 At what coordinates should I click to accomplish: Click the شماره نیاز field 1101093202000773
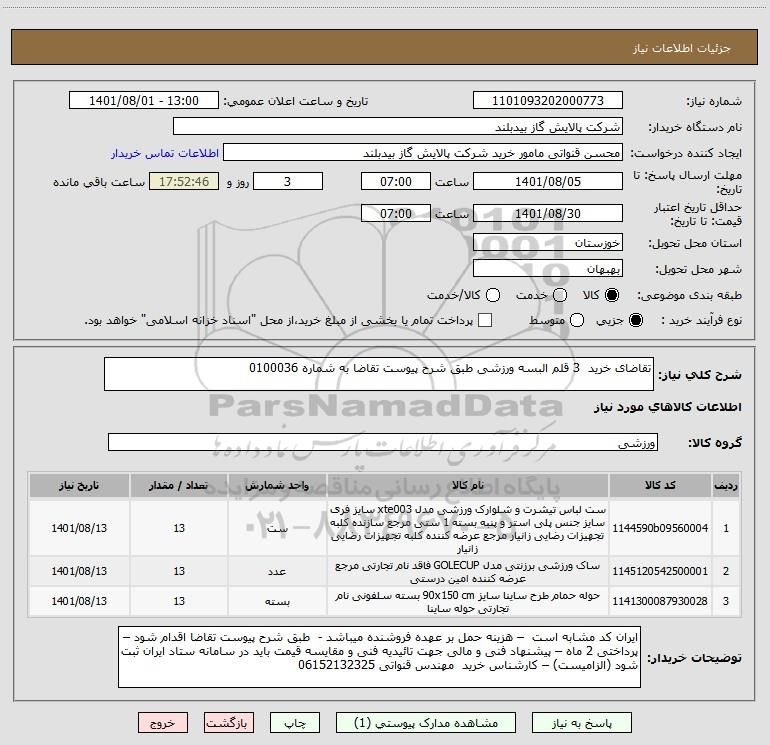click(548, 101)
